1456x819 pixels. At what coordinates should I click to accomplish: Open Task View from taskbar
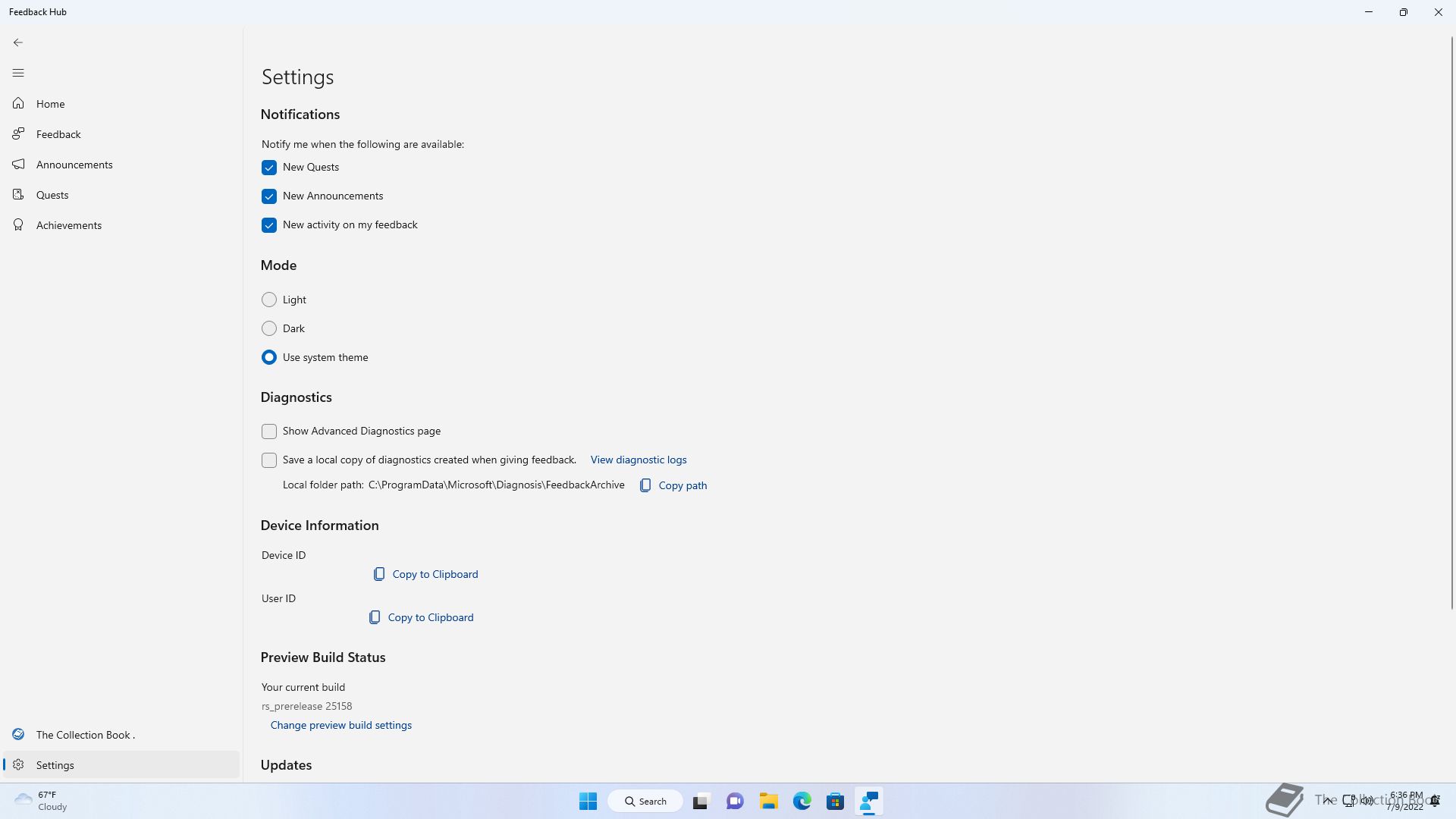pyautogui.click(x=701, y=801)
